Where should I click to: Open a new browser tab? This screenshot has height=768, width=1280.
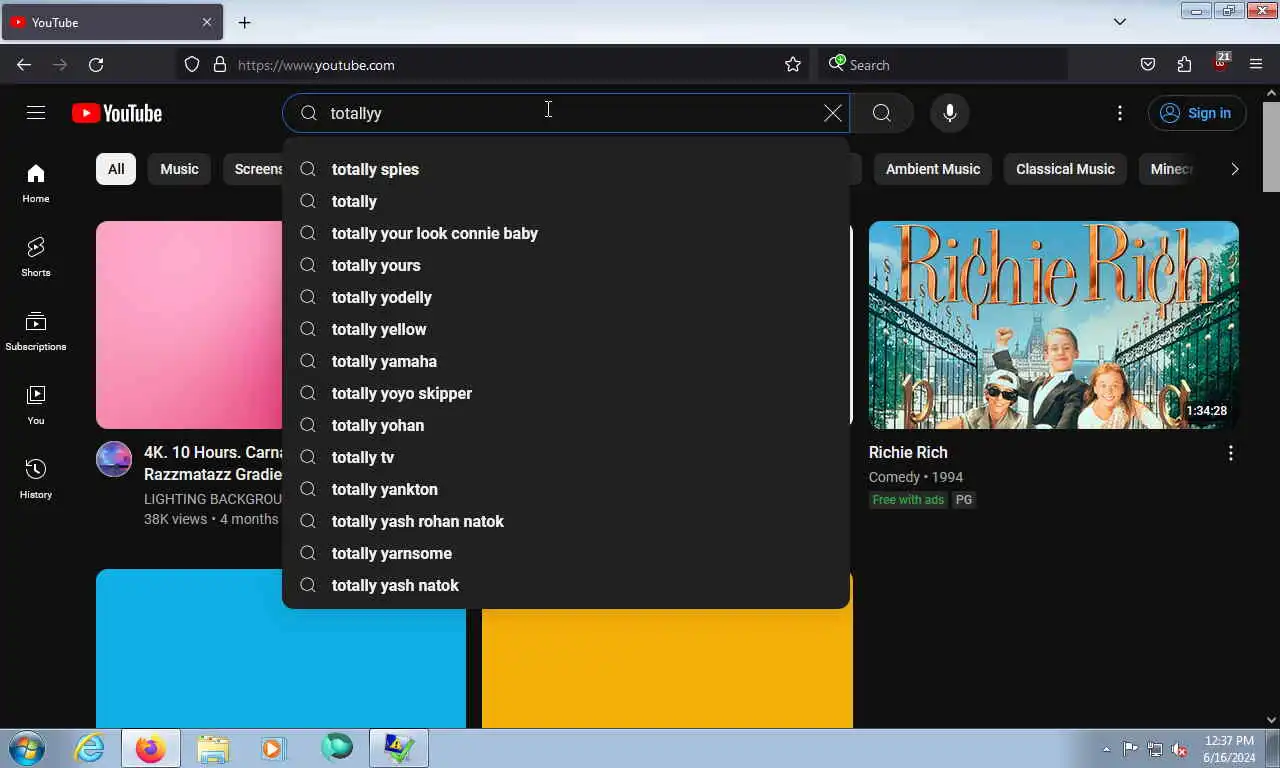(244, 22)
